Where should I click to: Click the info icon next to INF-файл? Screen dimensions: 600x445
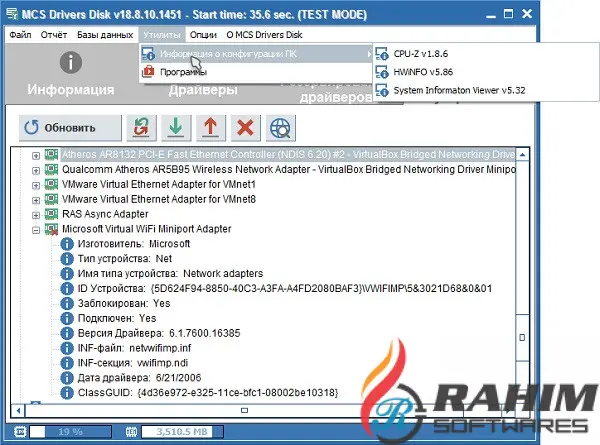click(67, 349)
